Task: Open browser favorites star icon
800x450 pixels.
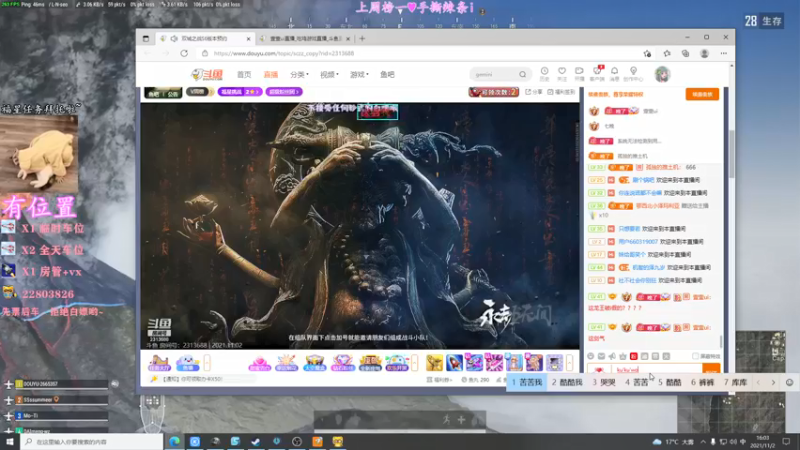Action: click(667, 53)
